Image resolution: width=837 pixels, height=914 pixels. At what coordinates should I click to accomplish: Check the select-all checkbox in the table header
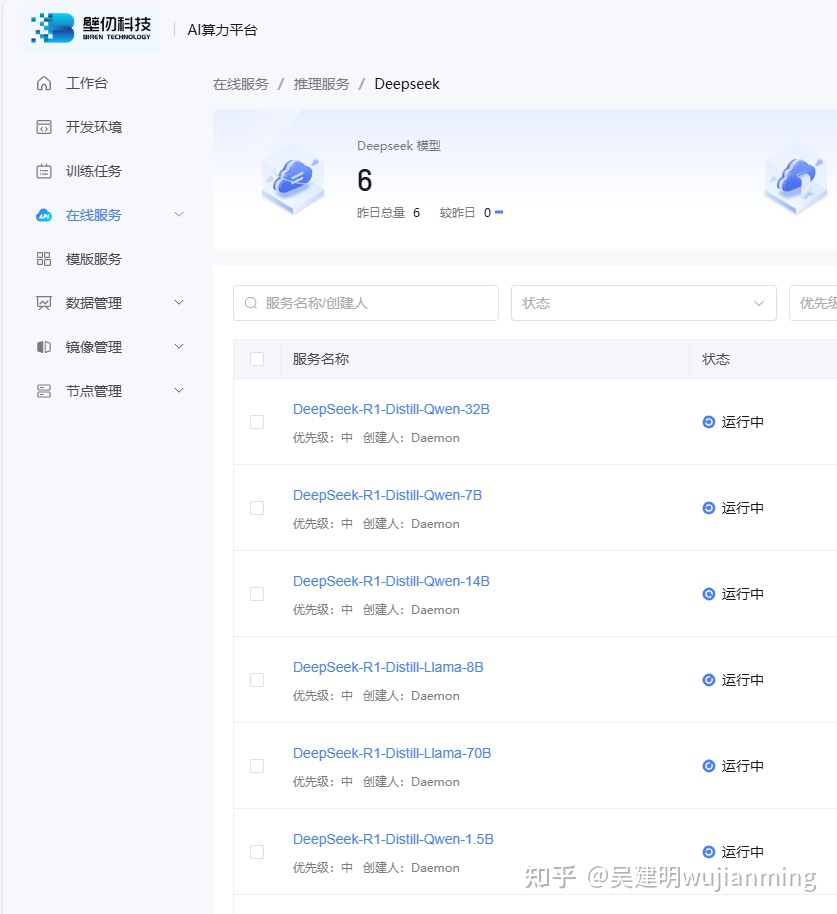(257, 358)
